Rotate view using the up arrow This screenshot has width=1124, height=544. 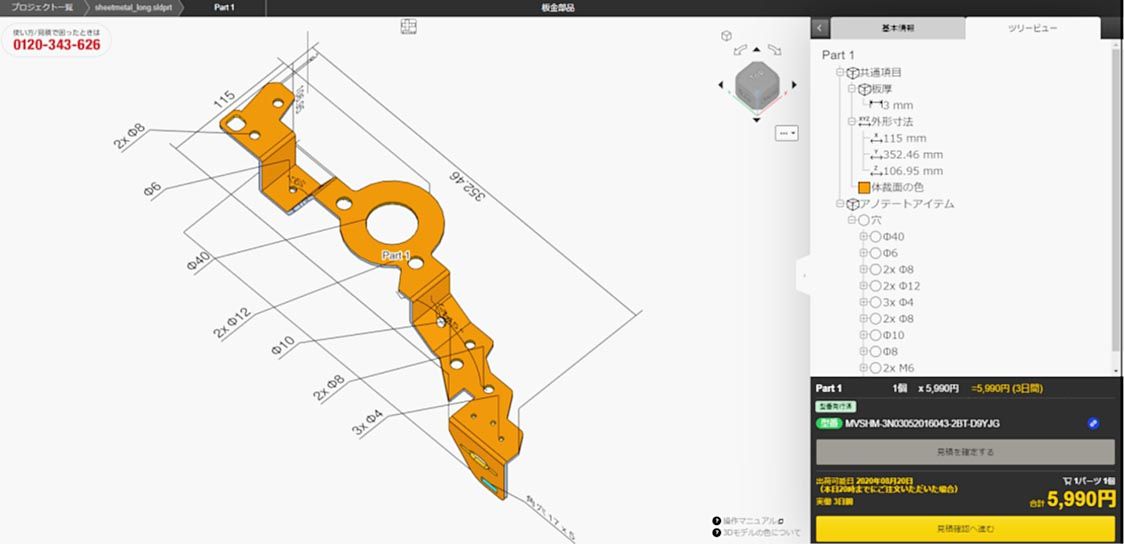(756, 49)
